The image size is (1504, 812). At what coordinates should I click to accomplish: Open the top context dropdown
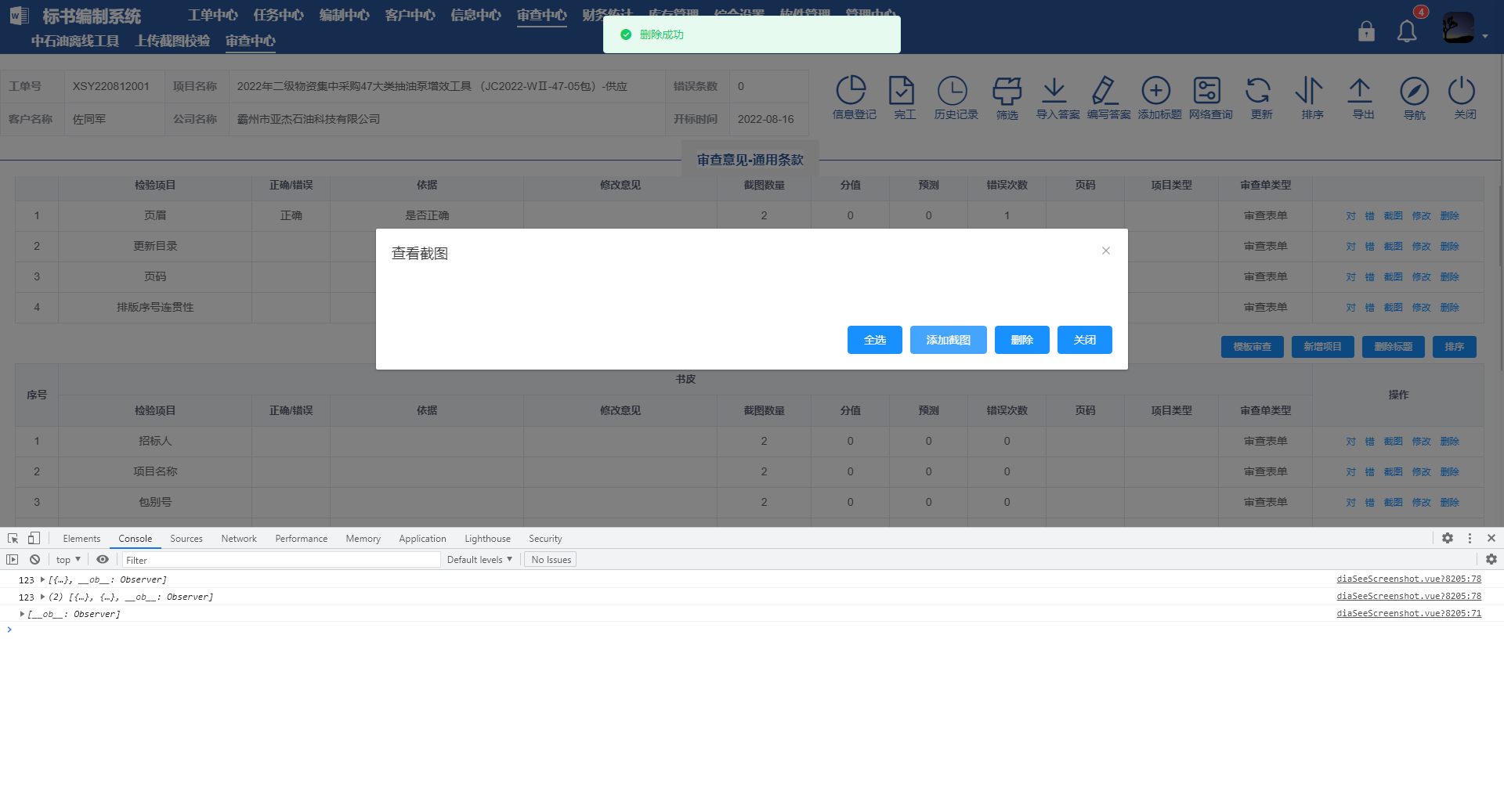point(68,559)
